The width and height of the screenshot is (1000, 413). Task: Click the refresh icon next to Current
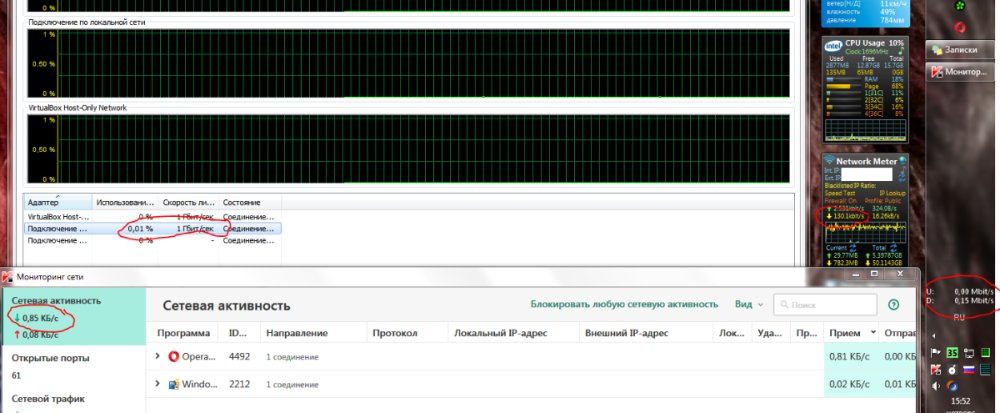coord(853,247)
